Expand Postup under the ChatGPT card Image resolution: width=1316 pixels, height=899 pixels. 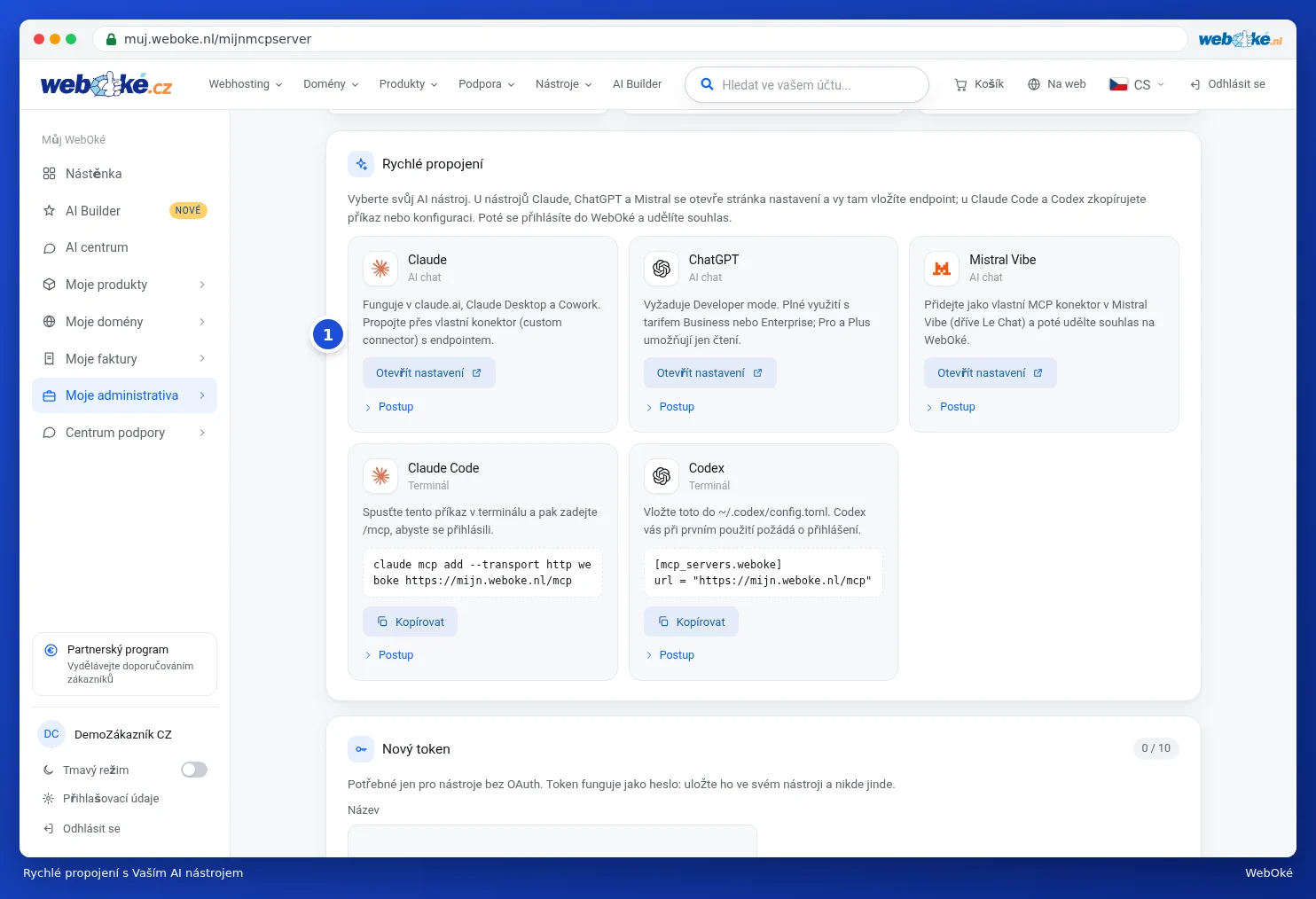(670, 407)
